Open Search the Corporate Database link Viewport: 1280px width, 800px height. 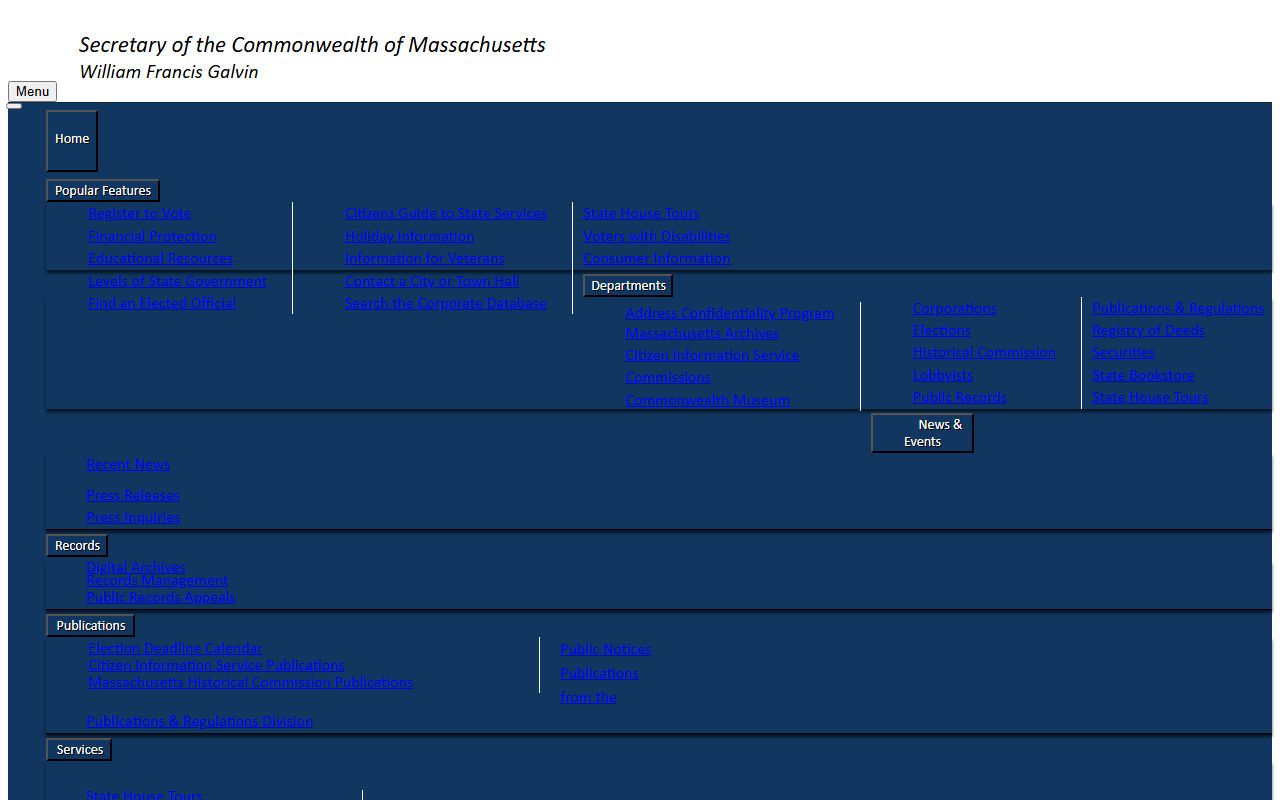(x=446, y=303)
